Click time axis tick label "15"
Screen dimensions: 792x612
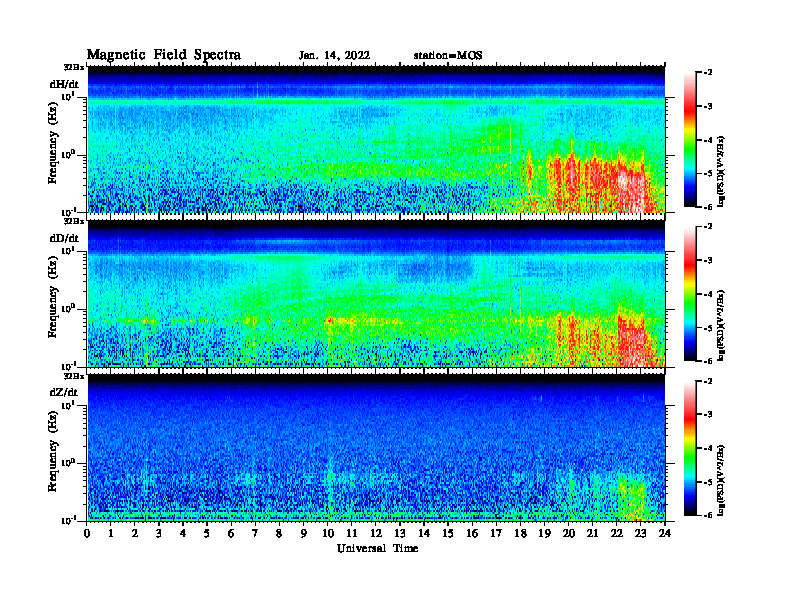(448, 533)
